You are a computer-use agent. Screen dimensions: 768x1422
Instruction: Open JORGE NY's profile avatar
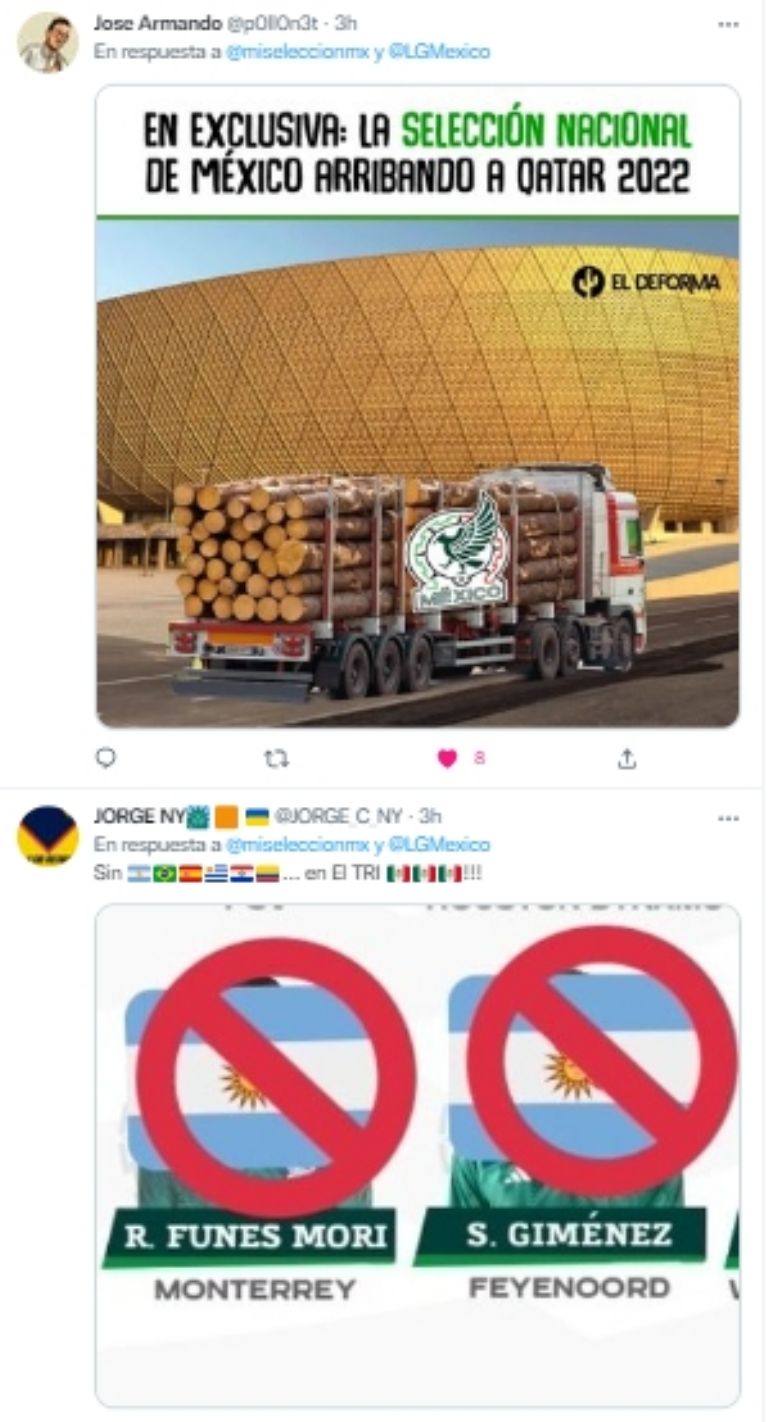pyautogui.click(x=47, y=835)
